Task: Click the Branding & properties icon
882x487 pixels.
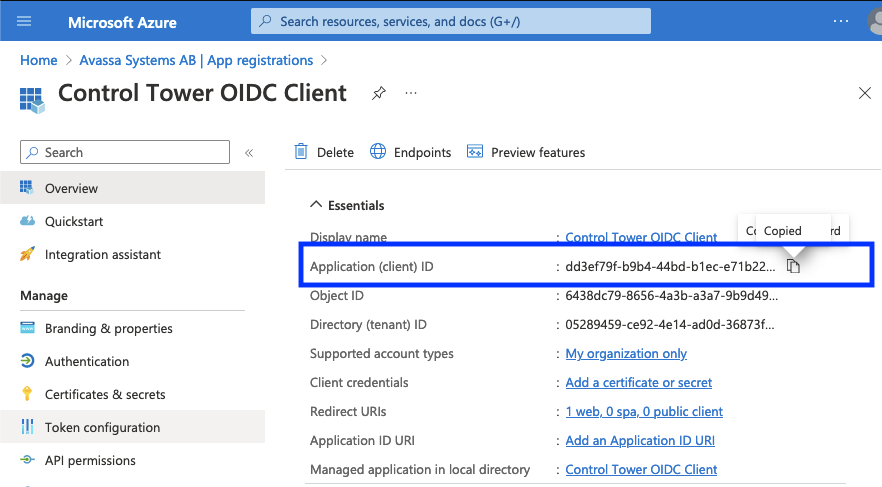Action: [27, 327]
